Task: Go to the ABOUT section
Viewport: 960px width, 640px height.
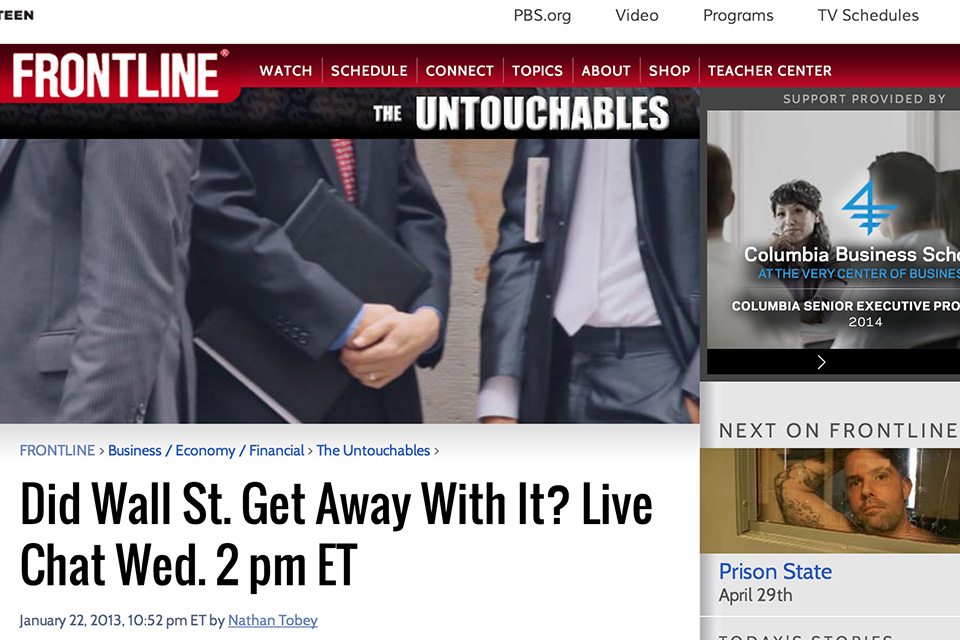Action: pyautogui.click(x=606, y=71)
